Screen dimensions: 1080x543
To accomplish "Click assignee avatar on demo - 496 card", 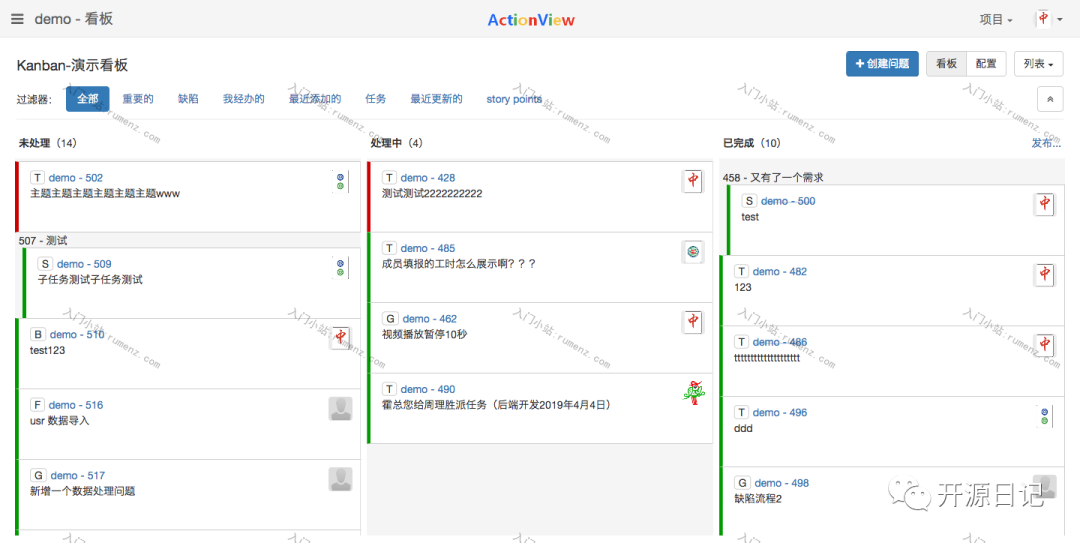I will 1045,416.
